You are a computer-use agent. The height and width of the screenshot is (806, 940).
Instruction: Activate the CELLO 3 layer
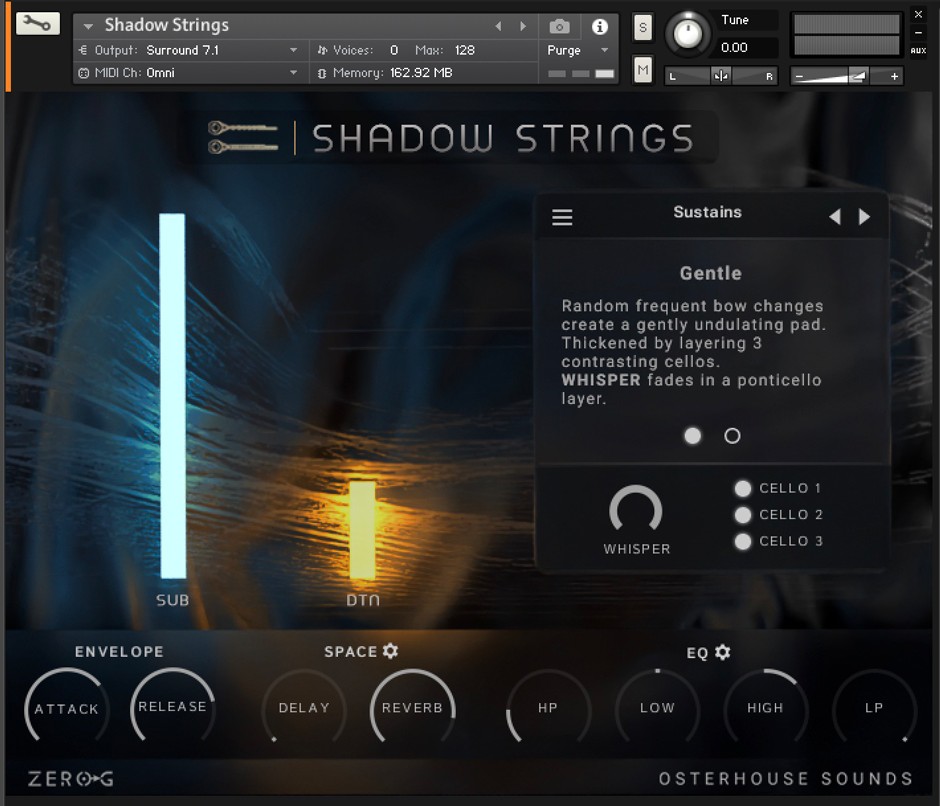click(x=743, y=541)
